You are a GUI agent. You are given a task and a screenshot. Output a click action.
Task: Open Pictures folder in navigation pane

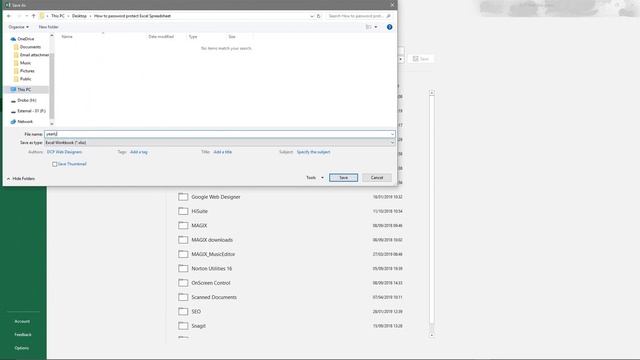click(x=27, y=71)
